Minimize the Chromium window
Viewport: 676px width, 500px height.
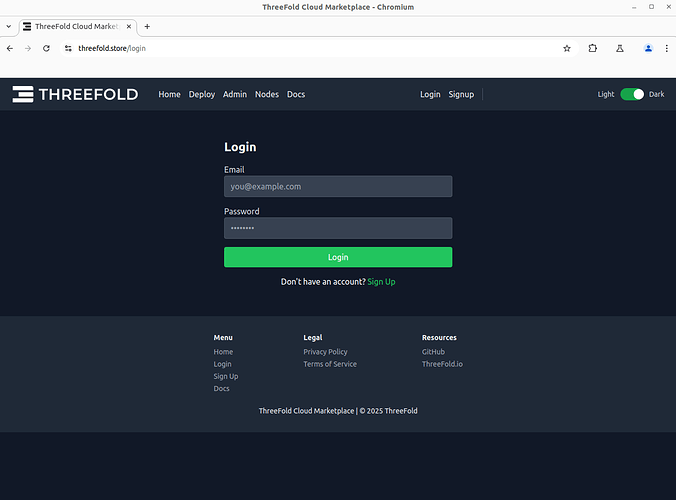point(634,7)
